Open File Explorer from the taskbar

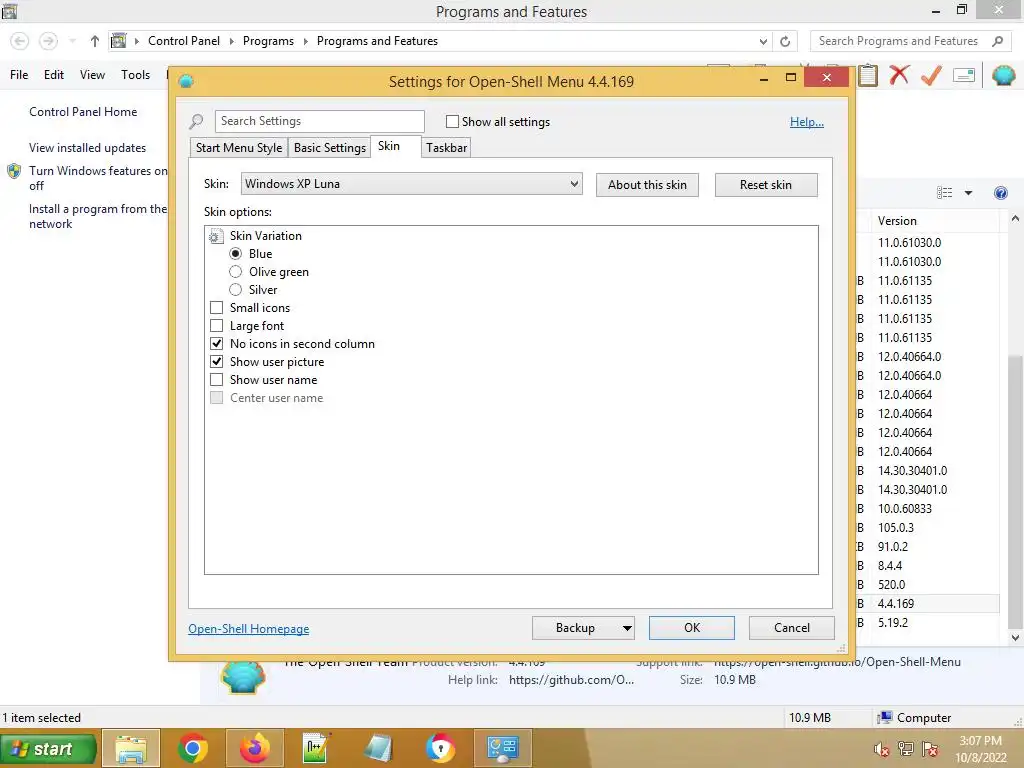point(131,748)
